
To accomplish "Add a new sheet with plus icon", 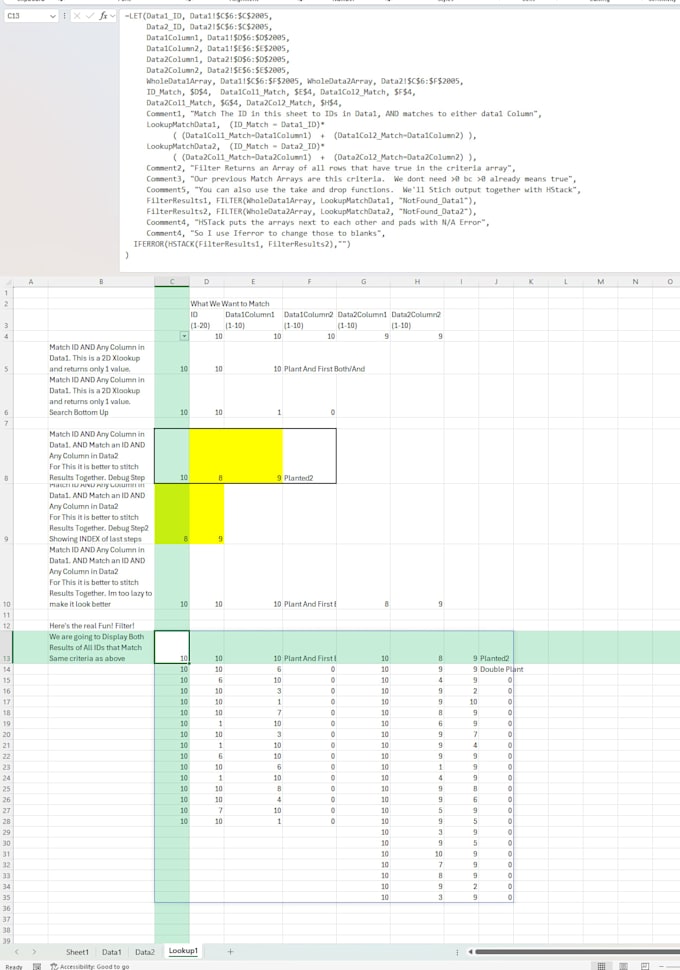I will pos(230,951).
